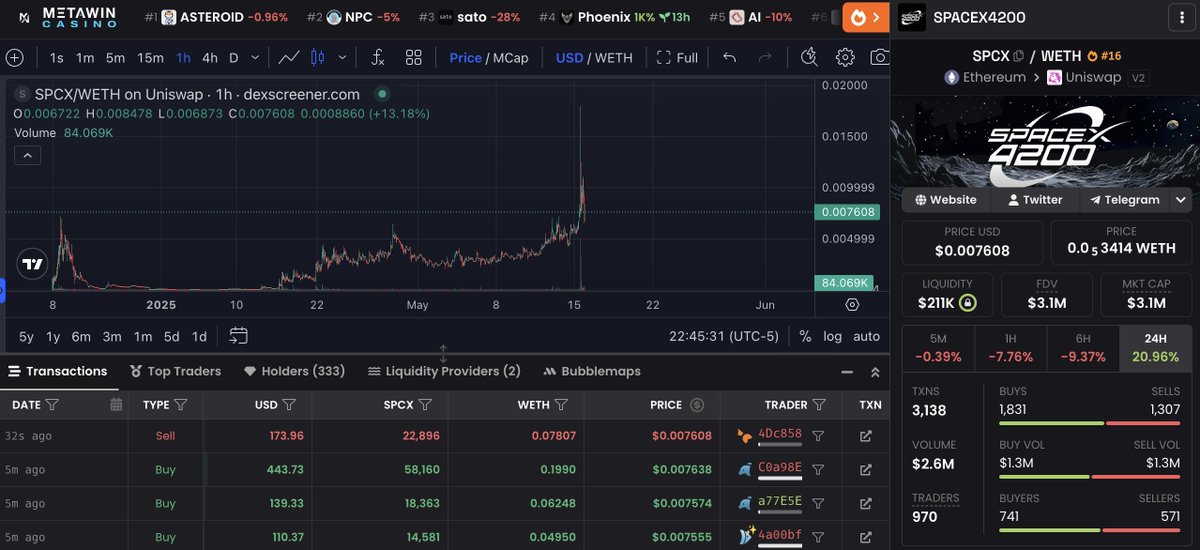
Task: Toggle chart to Price view
Action: 465,58
